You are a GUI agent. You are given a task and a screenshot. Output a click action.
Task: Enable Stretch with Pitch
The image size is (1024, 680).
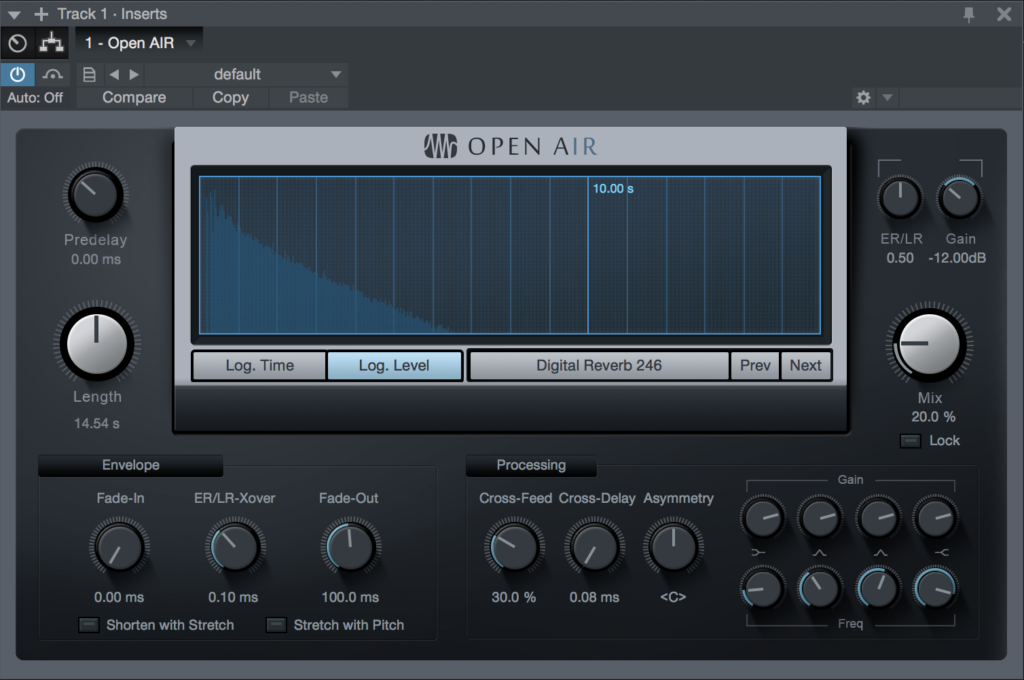coord(276,625)
